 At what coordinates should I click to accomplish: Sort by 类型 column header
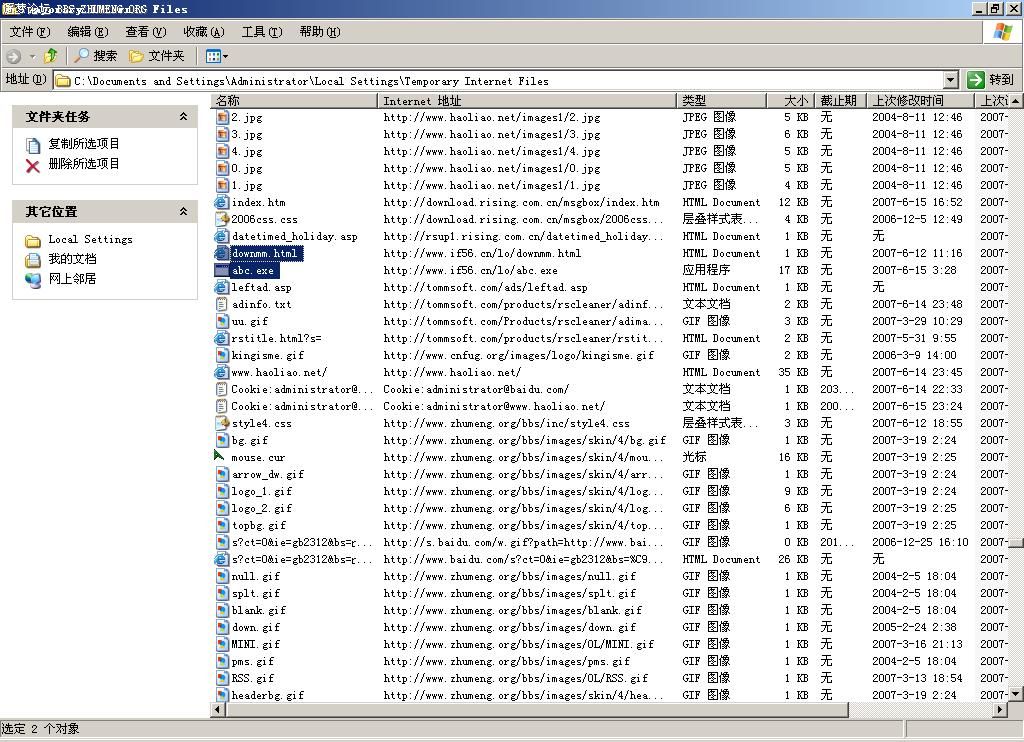point(722,101)
